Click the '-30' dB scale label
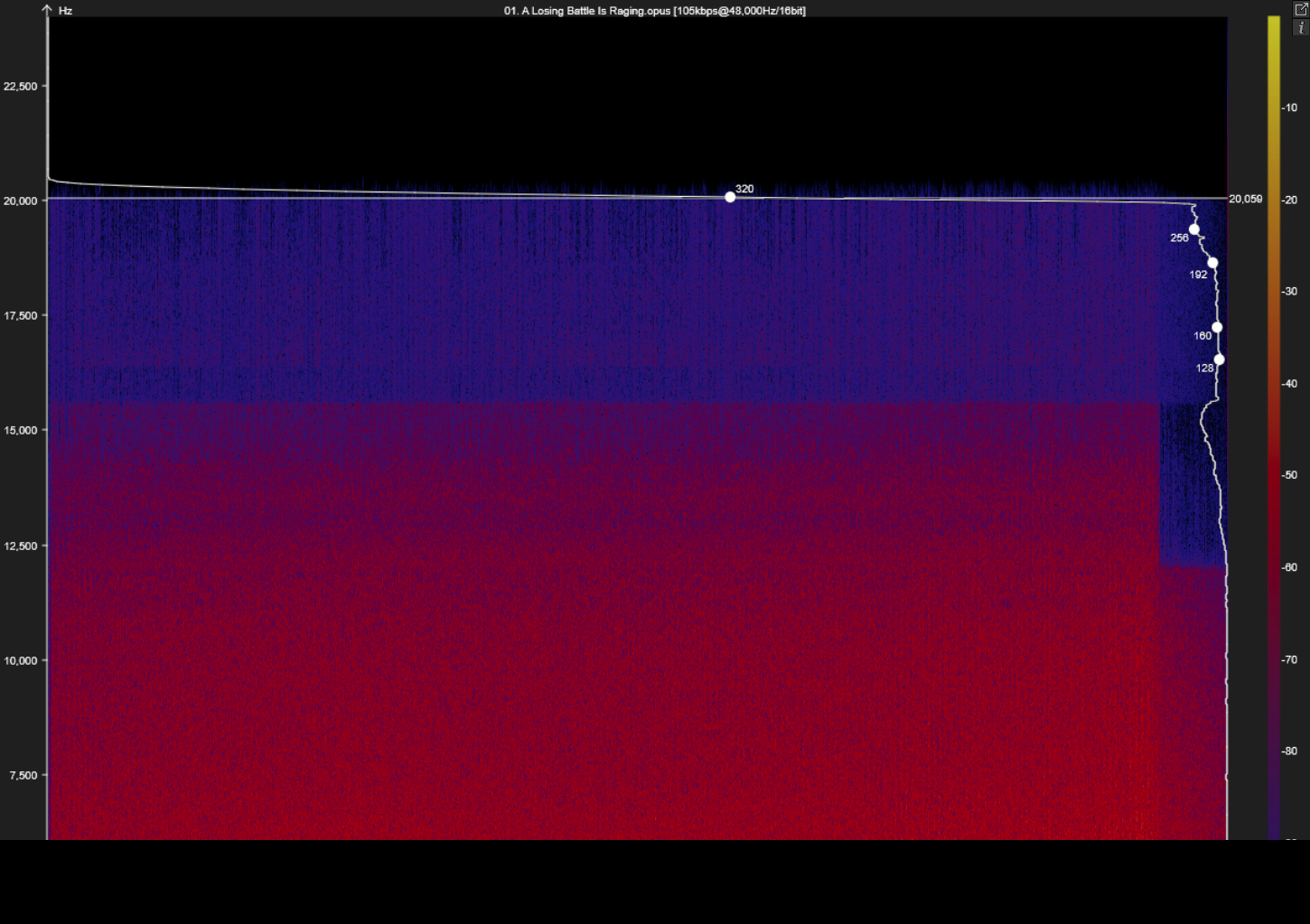1310x924 pixels. [x=1289, y=291]
